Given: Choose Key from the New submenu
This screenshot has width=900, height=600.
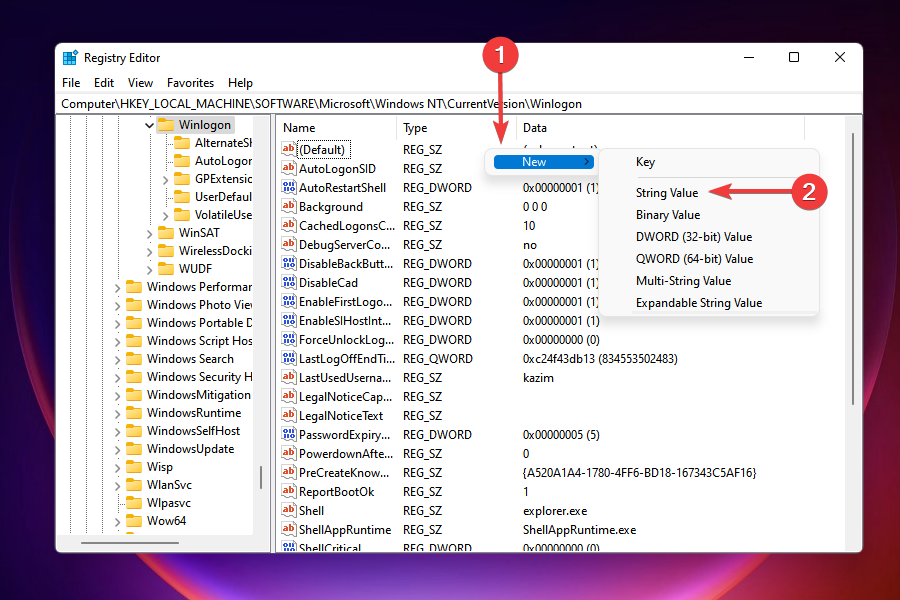Looking at the screenshot, I should [x=645, y=162].
